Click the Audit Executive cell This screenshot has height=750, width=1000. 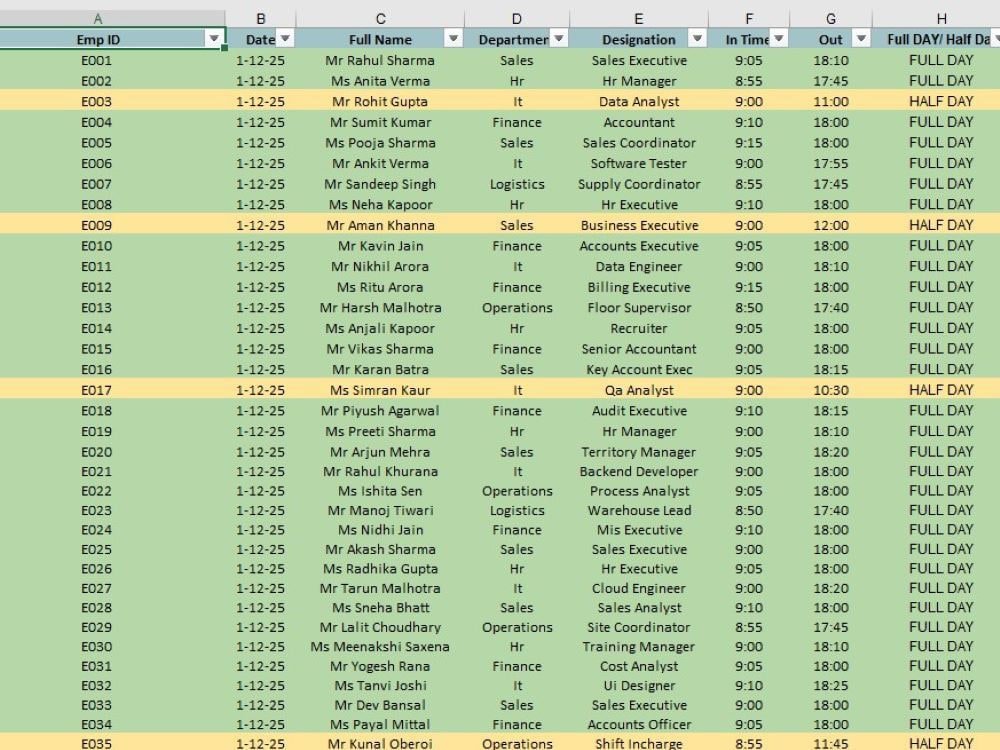[x=638, y=411]
